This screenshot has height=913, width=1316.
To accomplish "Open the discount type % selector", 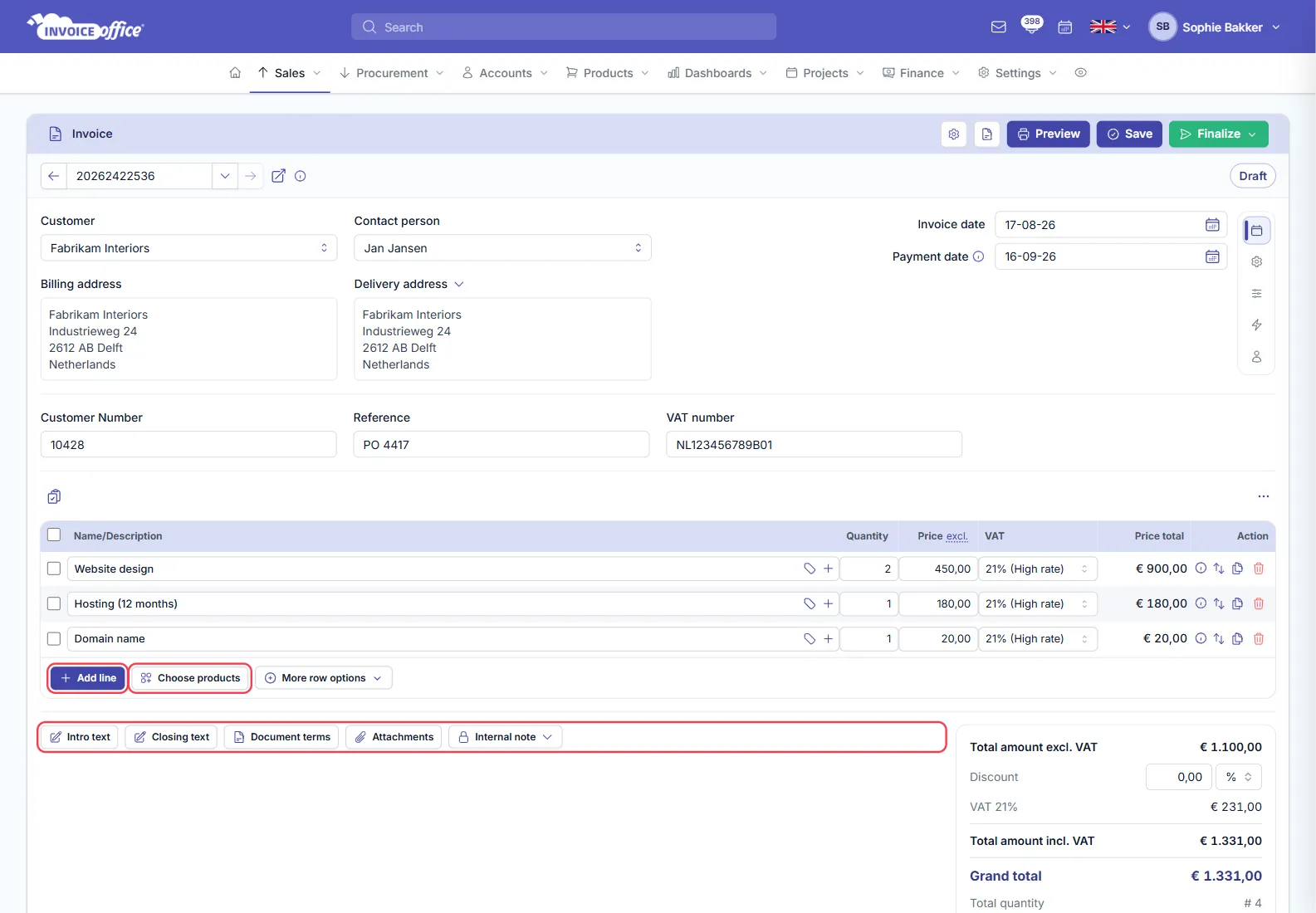I will click(x=1239, y=778).
